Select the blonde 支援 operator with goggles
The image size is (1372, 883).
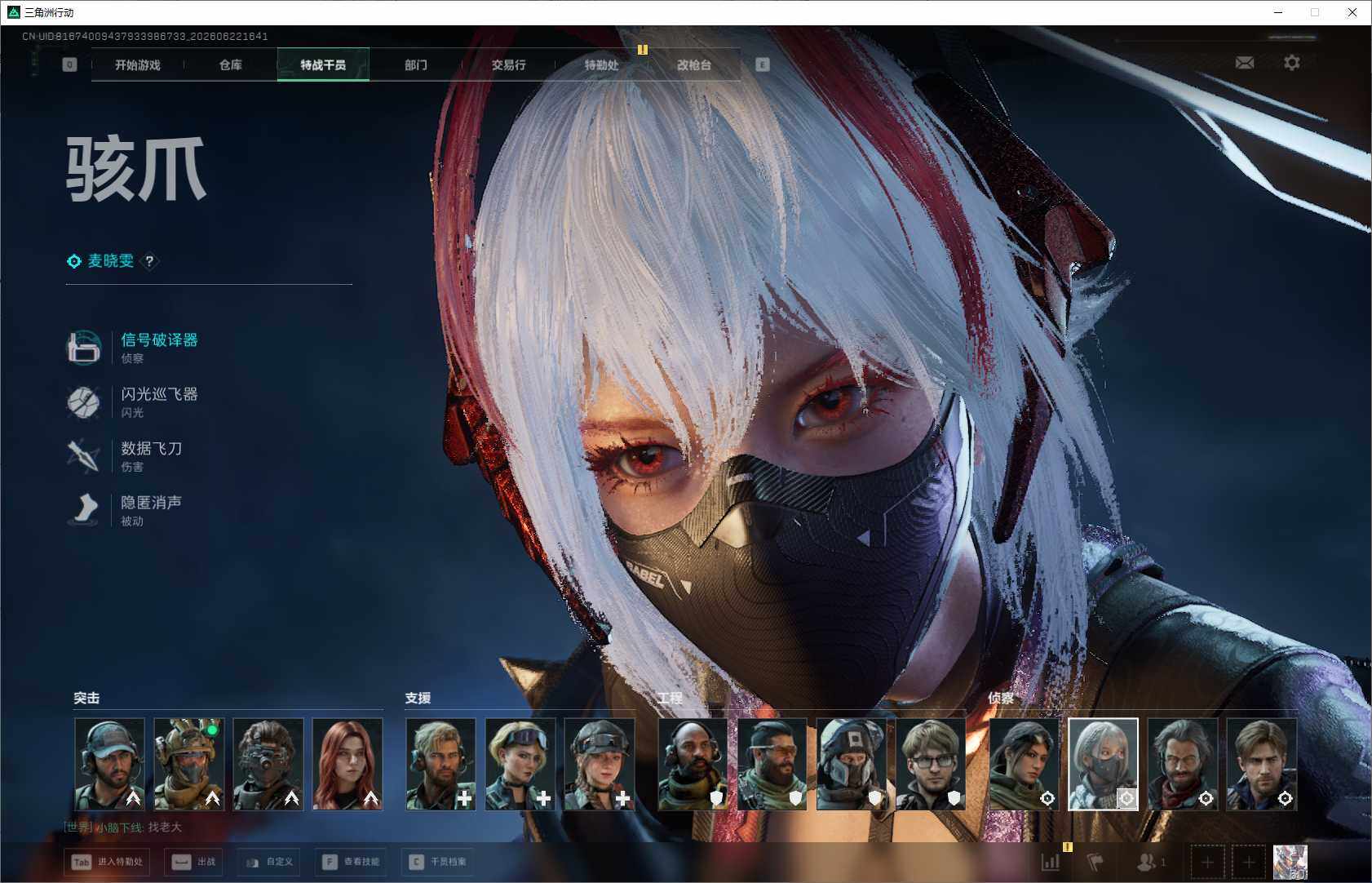coord(520,764)
